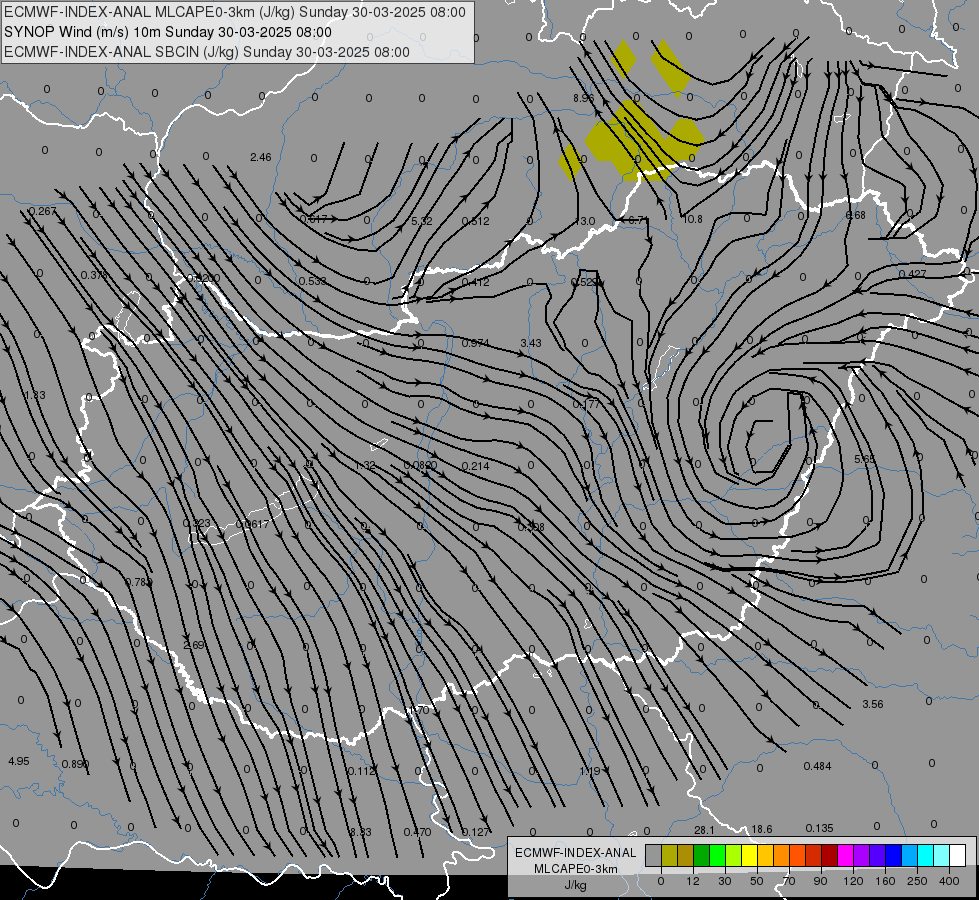This screenshot has width=979, height=900.
Task: Click the map value 28.1
Action: (x=704, y=829)
